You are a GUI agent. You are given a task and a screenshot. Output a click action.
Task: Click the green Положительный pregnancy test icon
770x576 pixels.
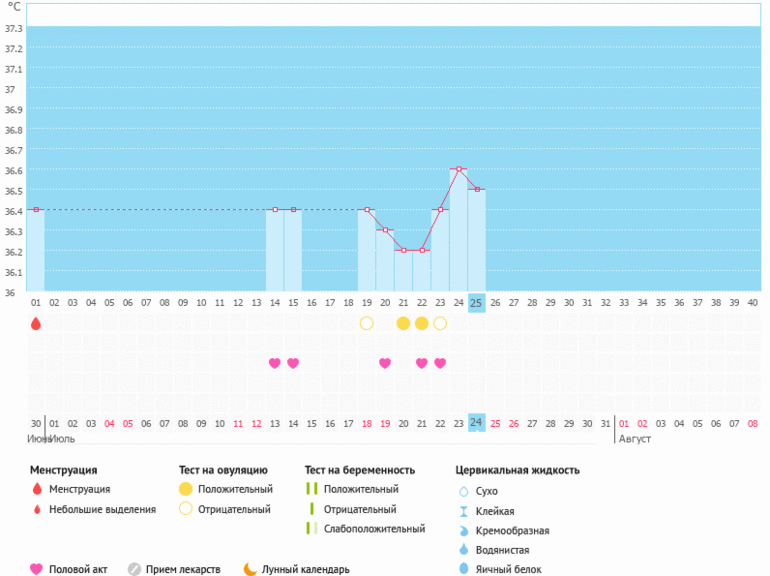pos(311,489)
